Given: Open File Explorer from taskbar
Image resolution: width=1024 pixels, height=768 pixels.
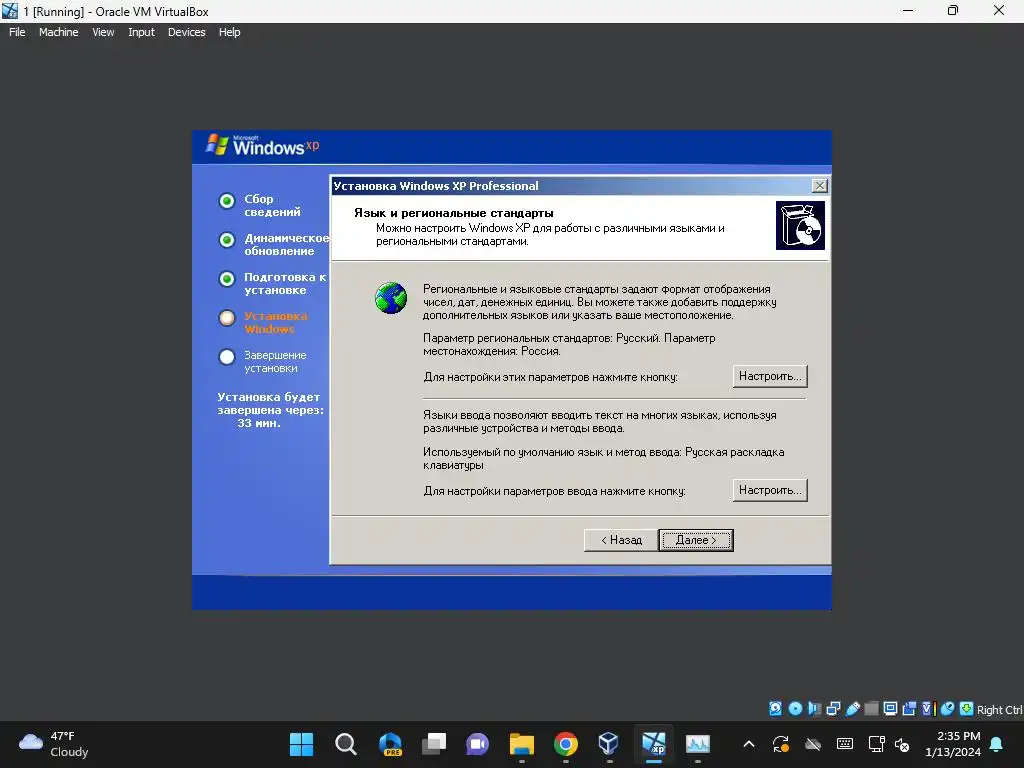Looking at the screenshot, I should (522, 744).
